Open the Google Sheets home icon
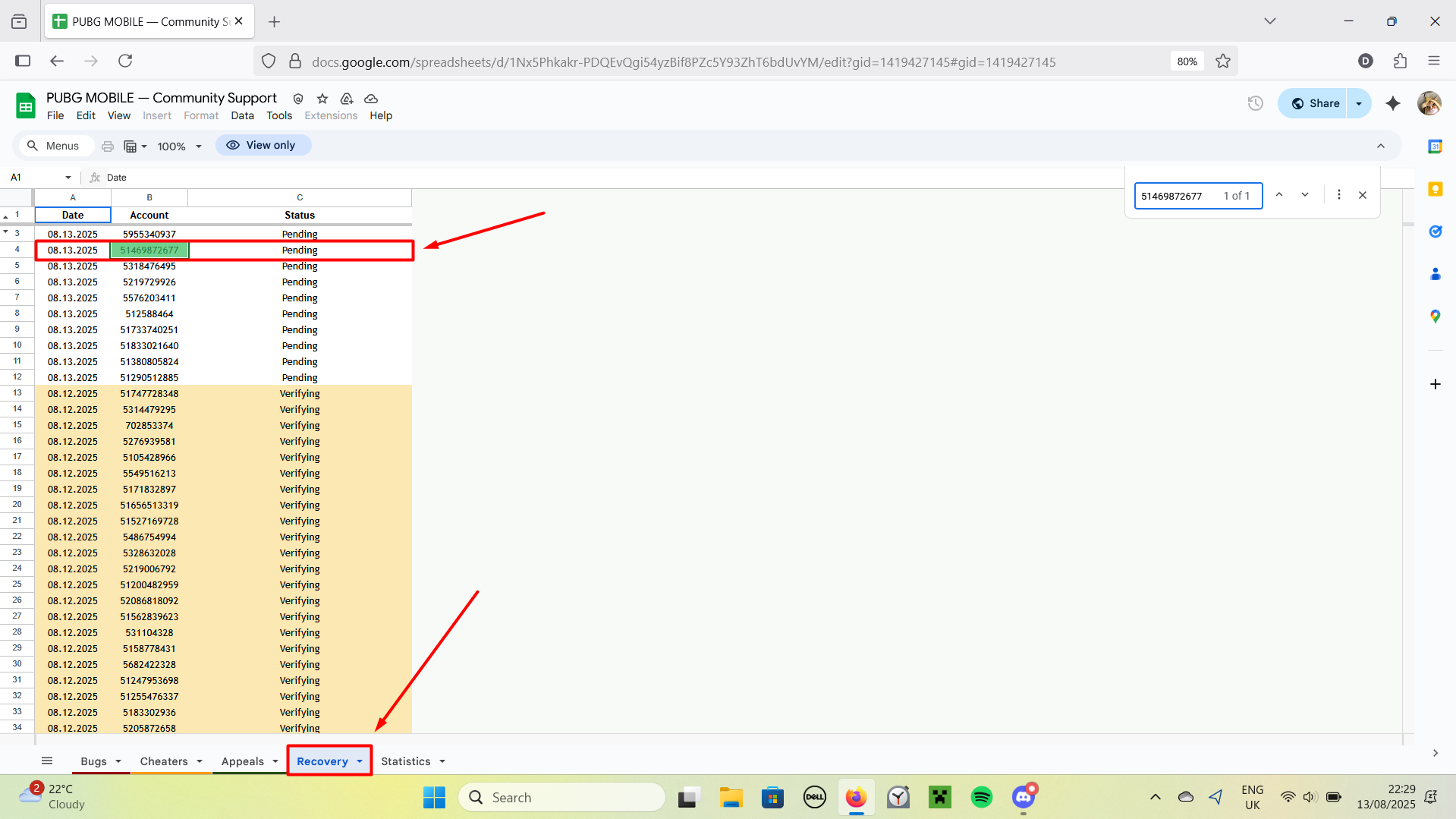This screenshot has width=1456, height=819. tap(26, 106)
